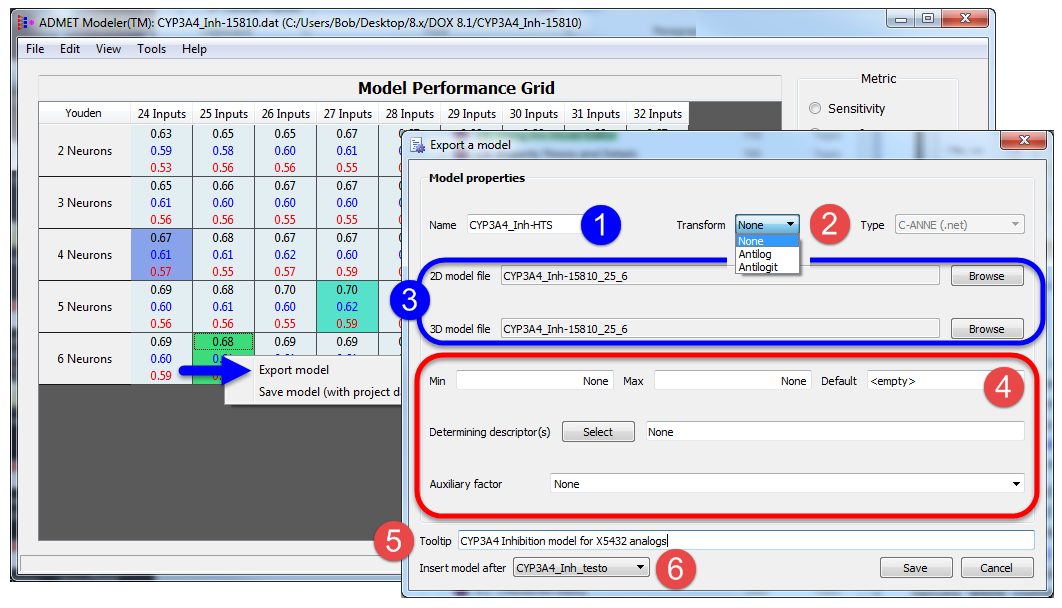The width and height of the screenshot is (1062, 608).
Task: Click the Tooltip text field
Action: click(x=746, y=540)
